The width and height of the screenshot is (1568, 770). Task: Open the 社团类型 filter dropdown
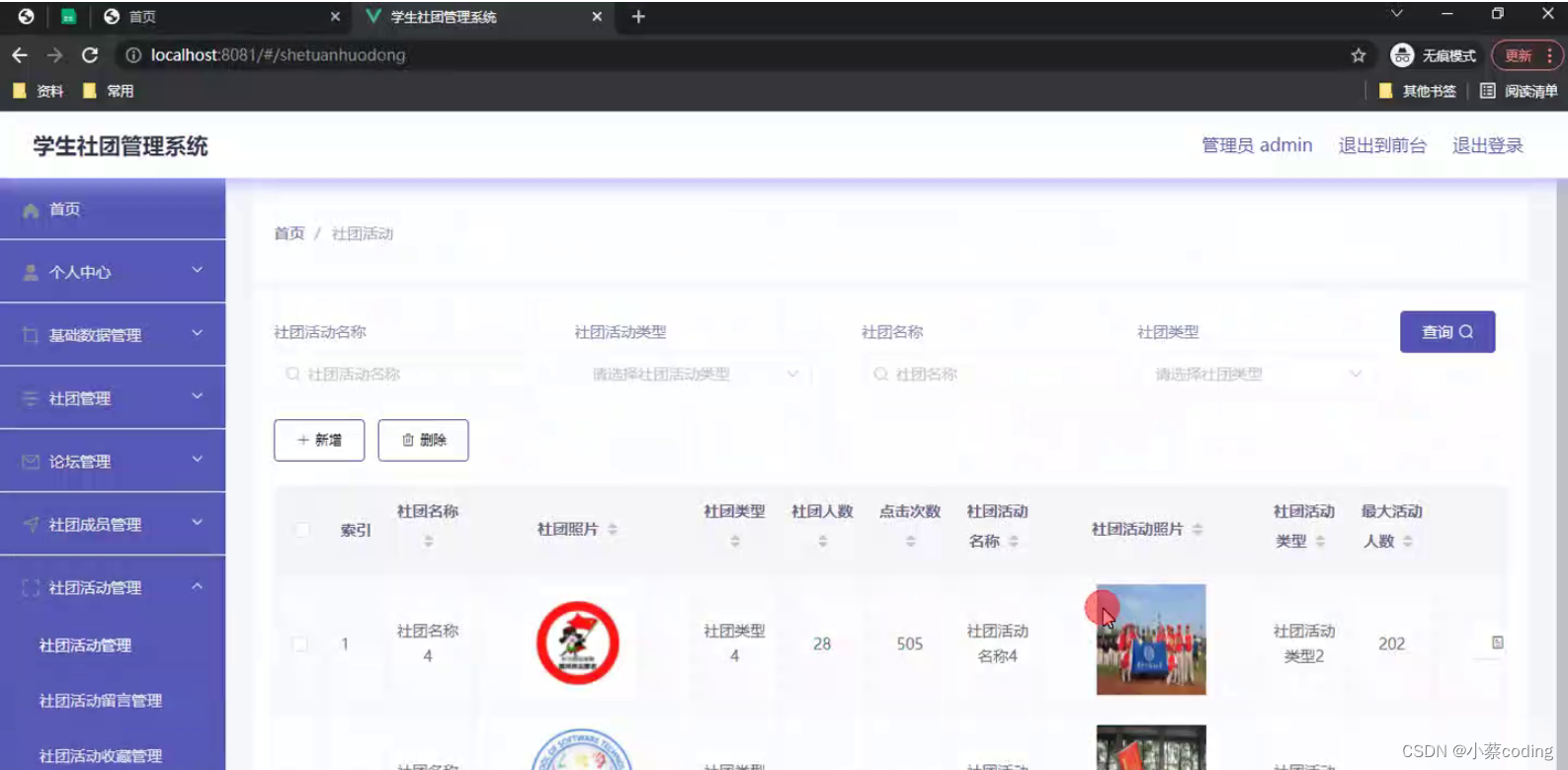point(1257,374)
